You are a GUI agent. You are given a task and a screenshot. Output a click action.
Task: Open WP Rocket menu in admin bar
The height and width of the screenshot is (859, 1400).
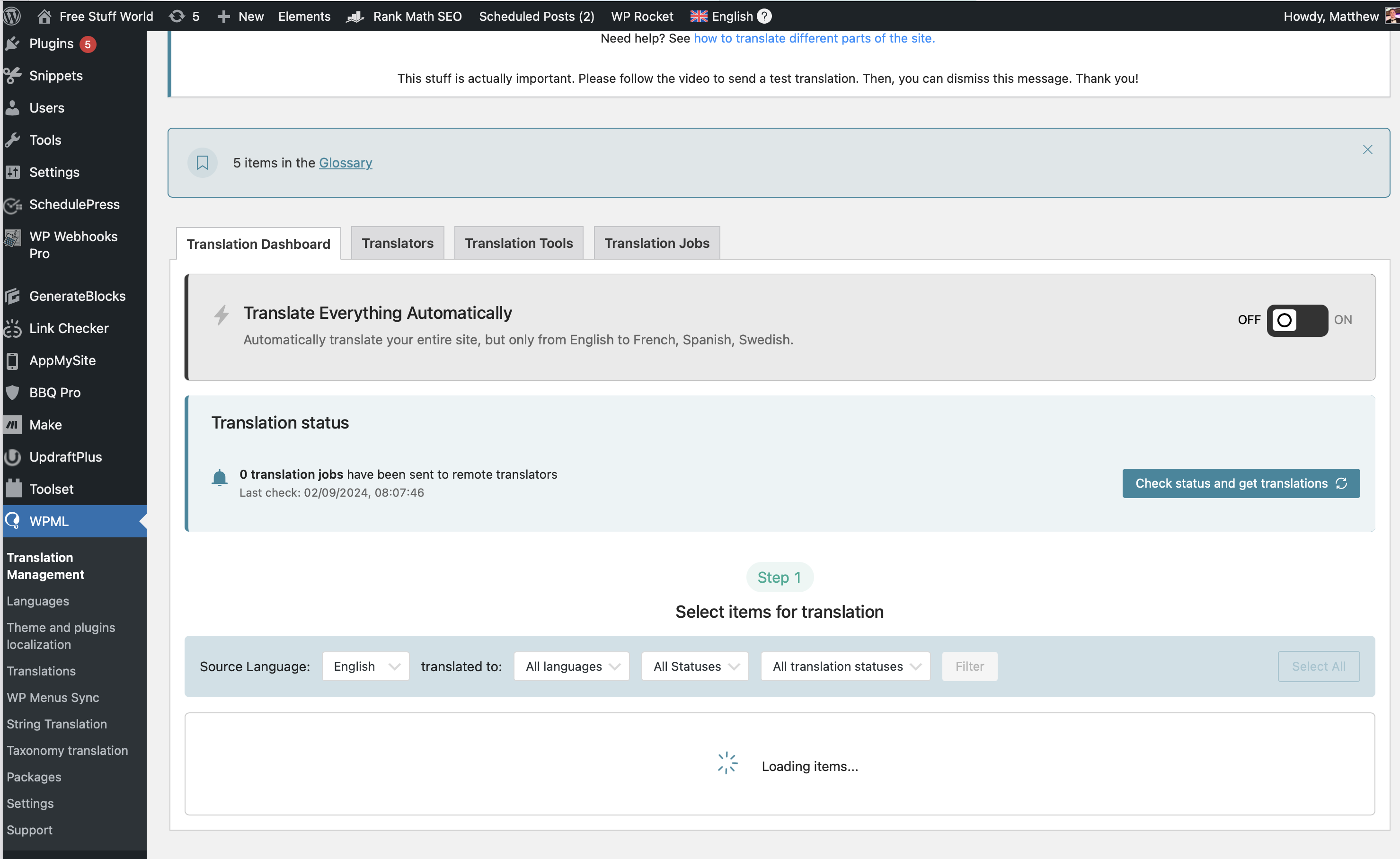point(642,17)
